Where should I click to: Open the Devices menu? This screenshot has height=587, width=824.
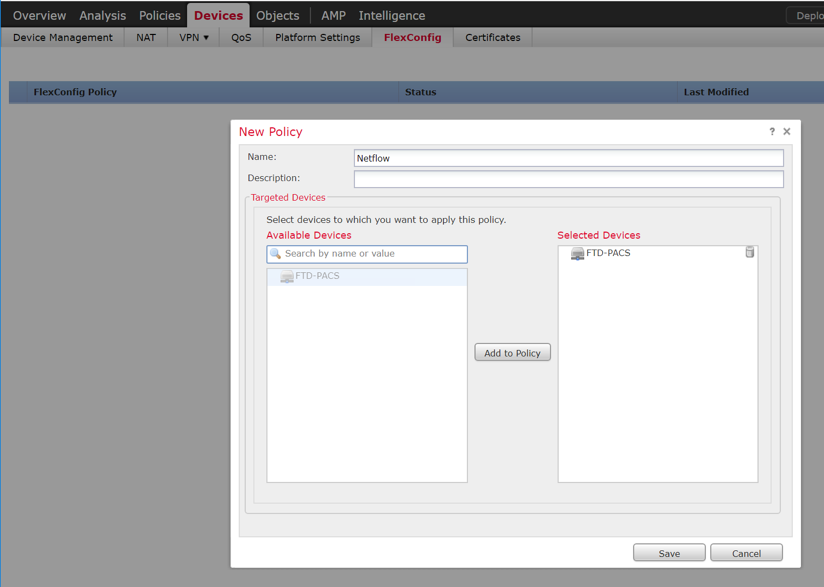point(218,15)
